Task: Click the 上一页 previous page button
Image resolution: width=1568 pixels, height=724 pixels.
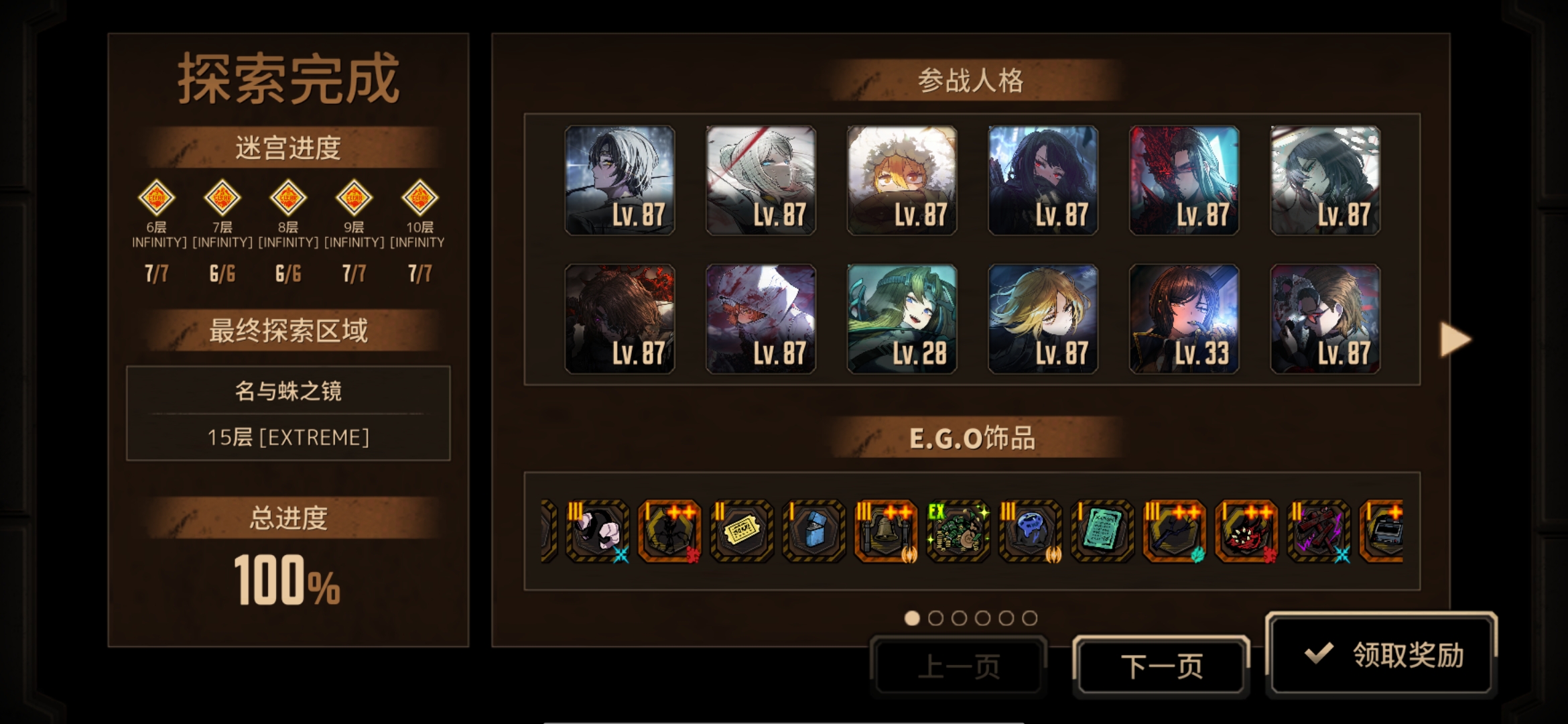Action: (958, 666)
